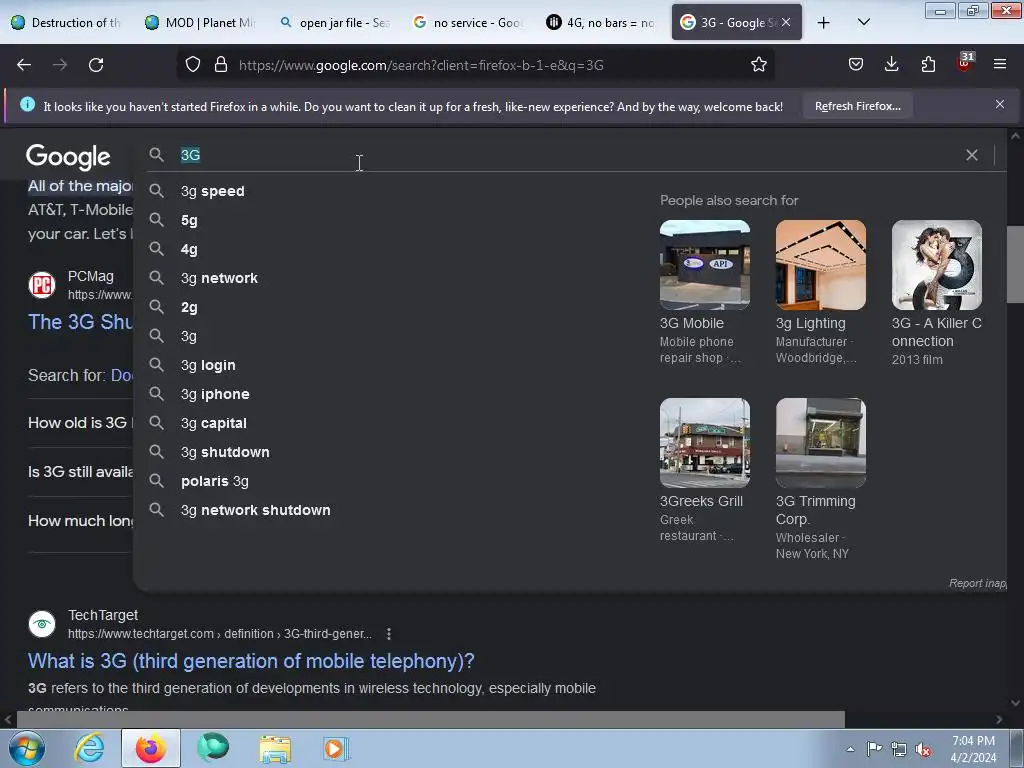
Task: Switch to no service Google tab
Action: (469, 22)
